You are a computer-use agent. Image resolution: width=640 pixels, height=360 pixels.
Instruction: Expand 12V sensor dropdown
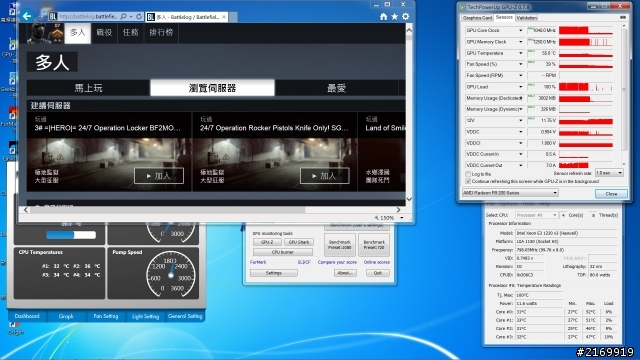click(x=520, y=120)
